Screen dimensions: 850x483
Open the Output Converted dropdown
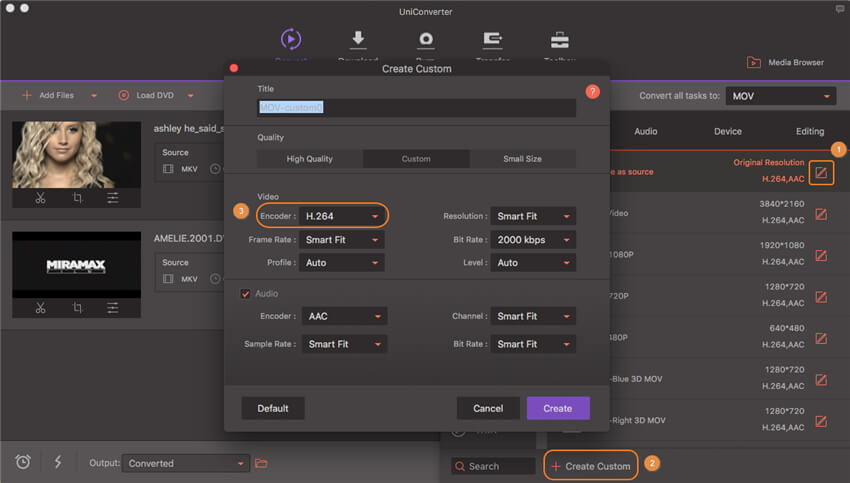186,463
